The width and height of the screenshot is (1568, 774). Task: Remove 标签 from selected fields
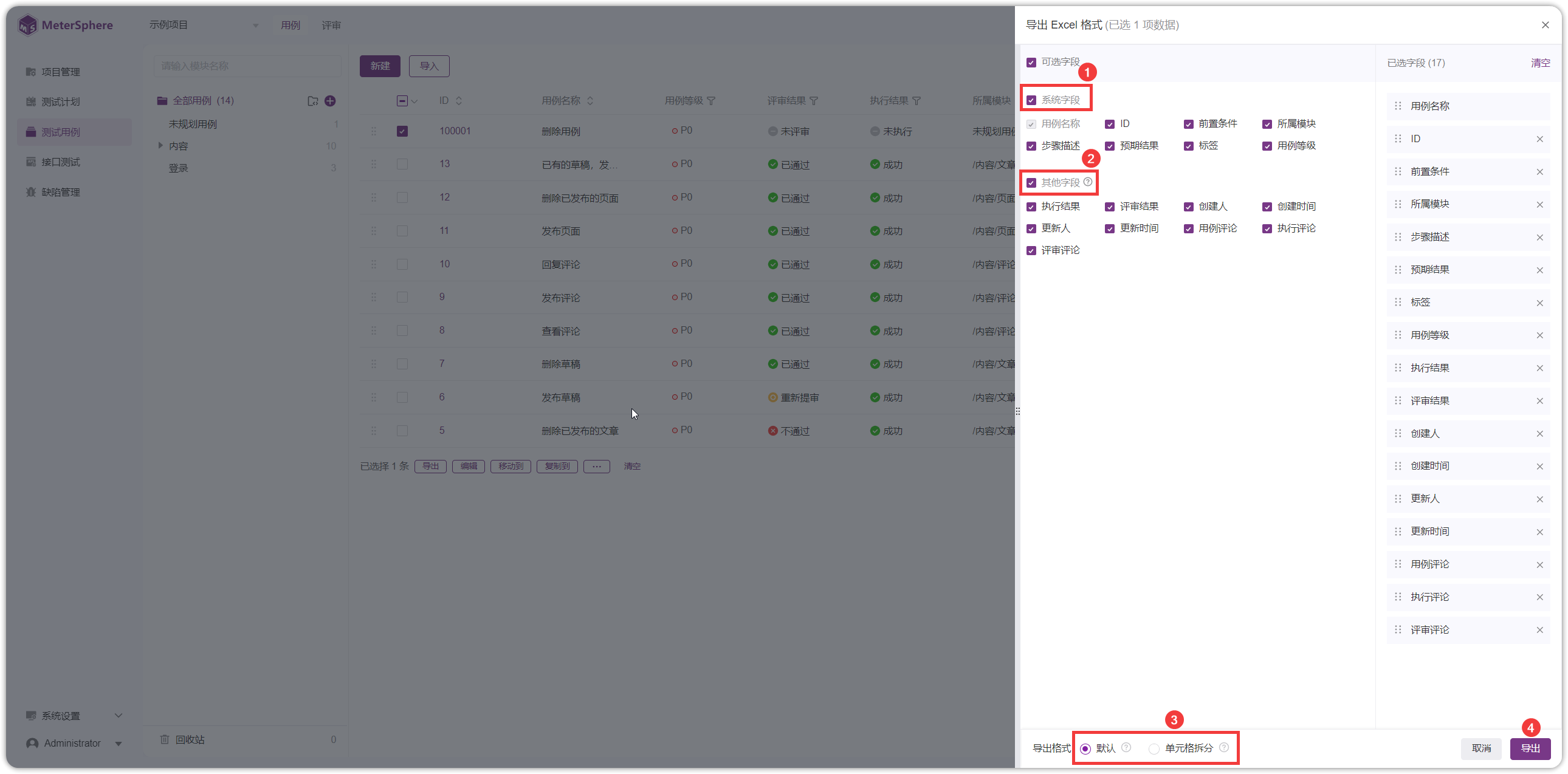[x=1539, y=303]
